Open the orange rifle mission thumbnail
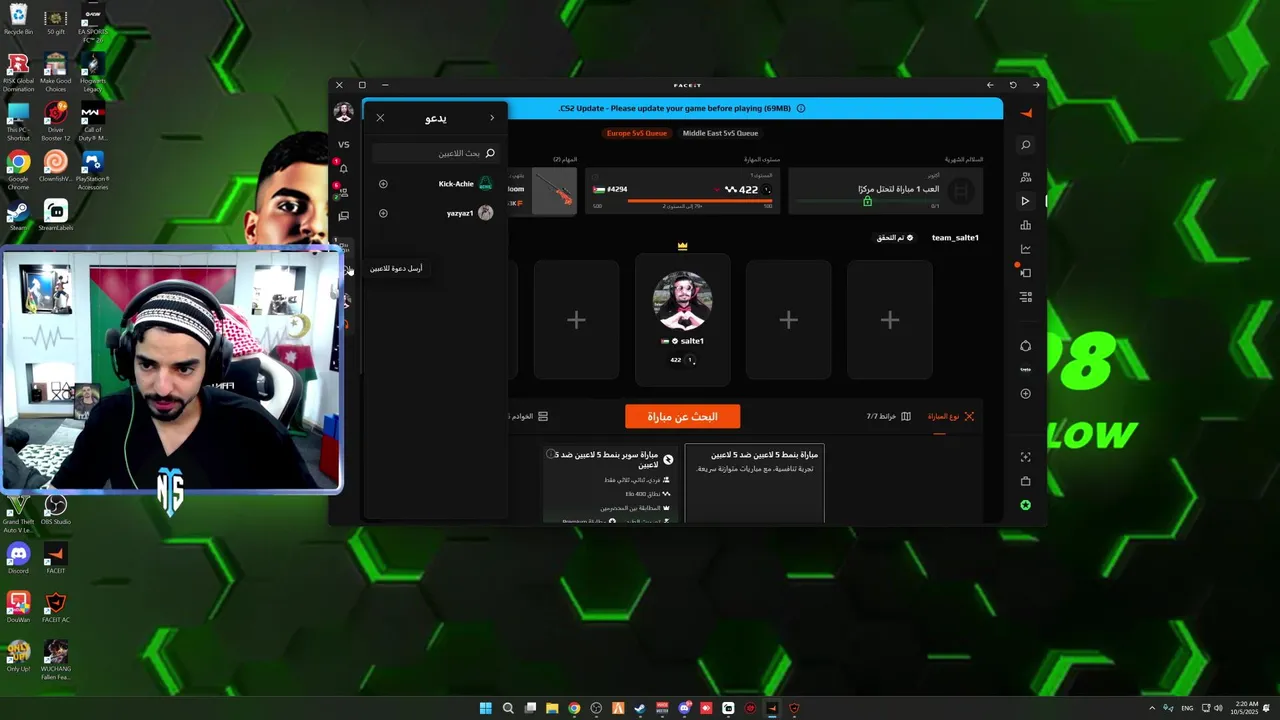 tap(554, 190)
